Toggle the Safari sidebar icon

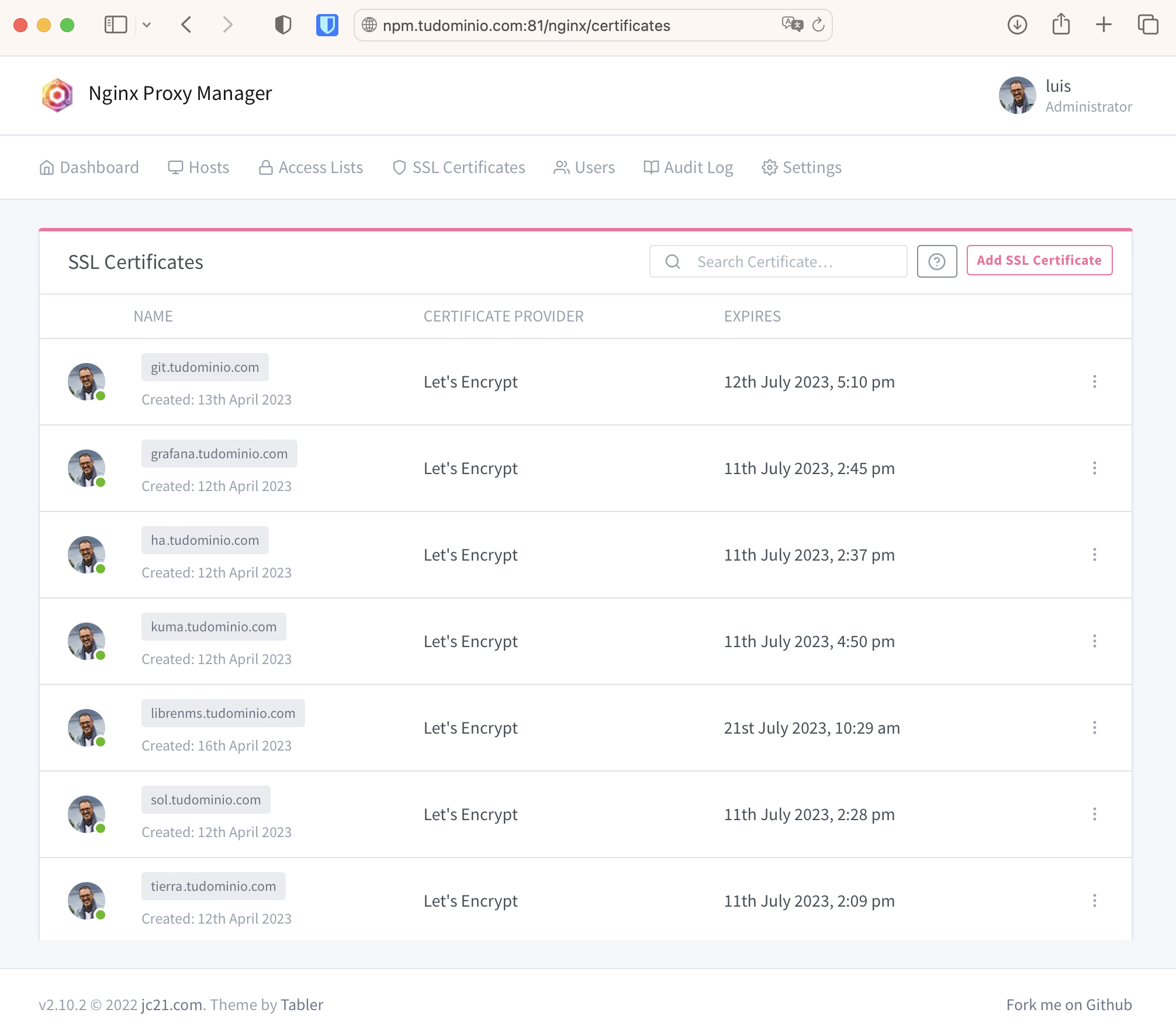tap(116, 25)
